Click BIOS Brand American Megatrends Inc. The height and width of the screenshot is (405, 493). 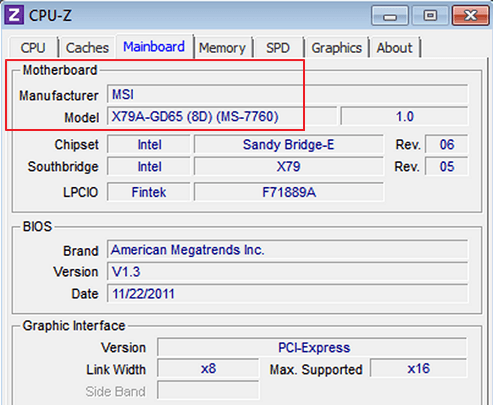288,249
